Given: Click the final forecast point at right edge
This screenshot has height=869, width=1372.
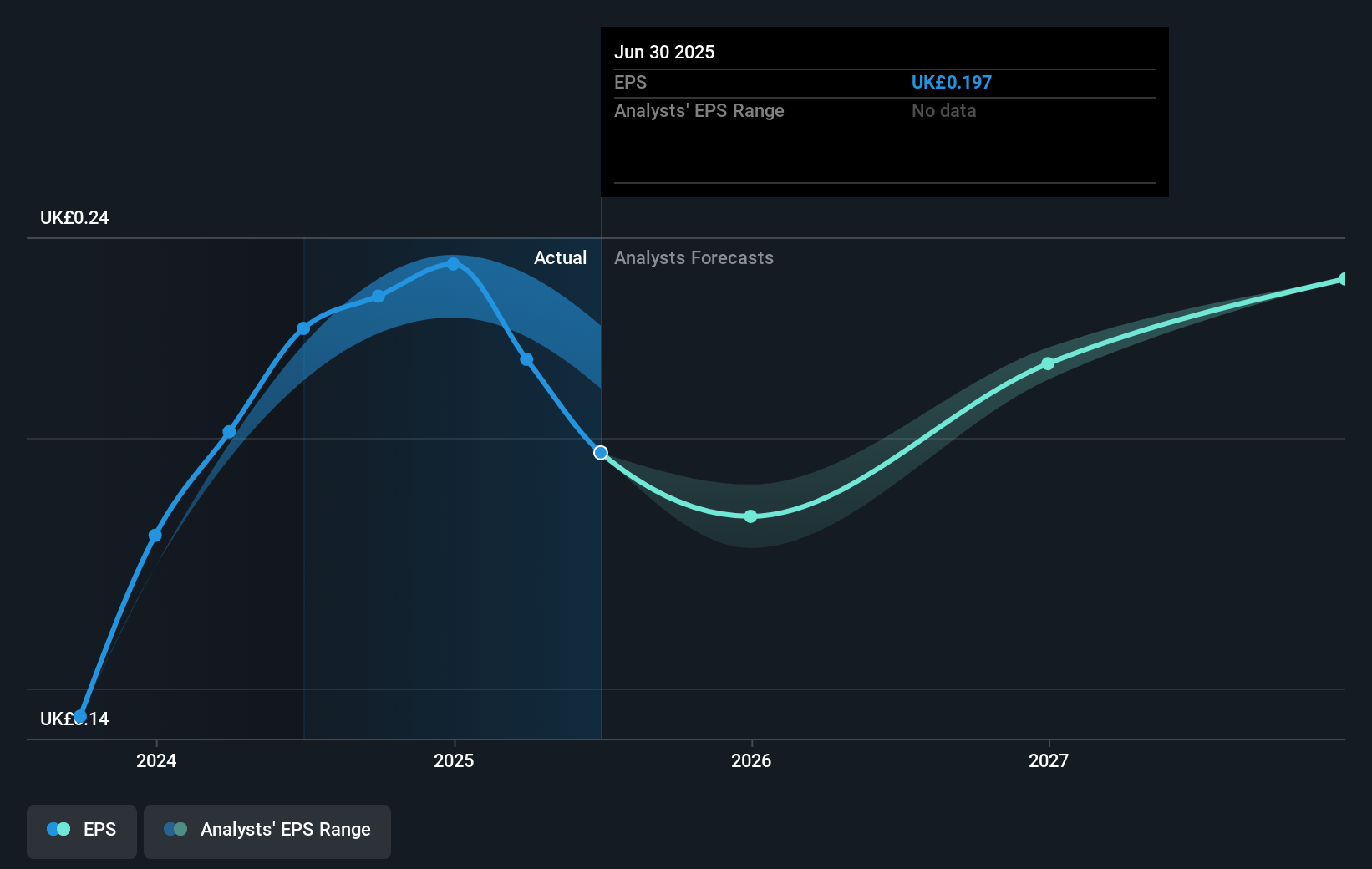Looking at the screenshot, I should (1344, 279).
